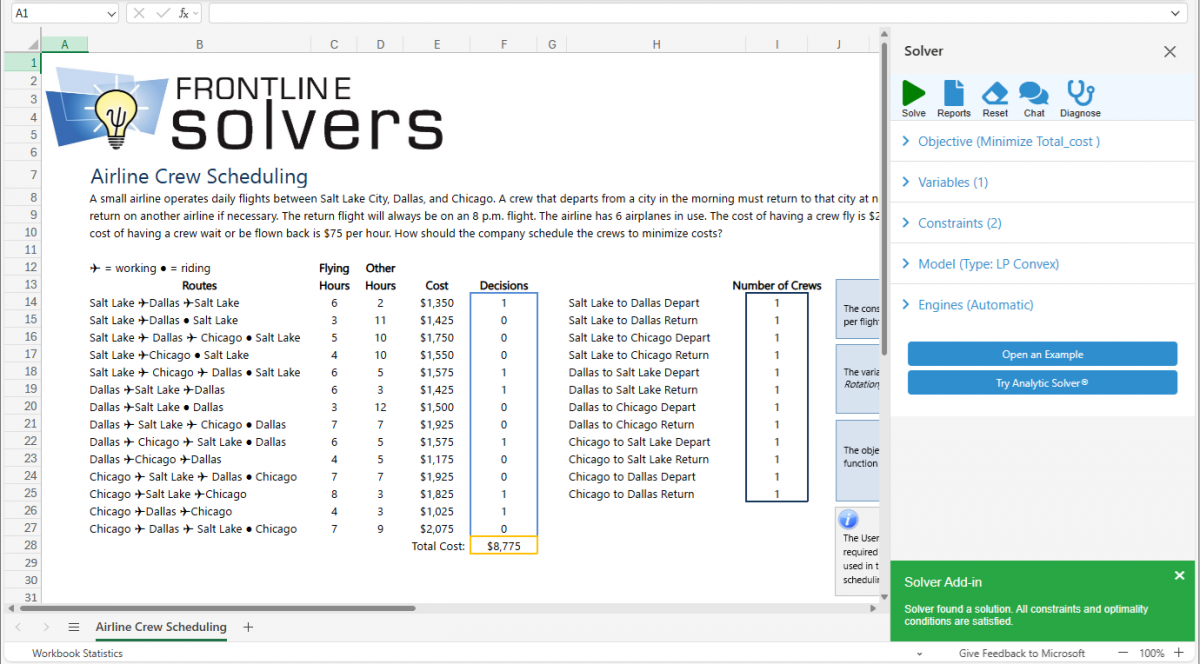This screenshot has height=664, width=1200.
Task: Expand the Variables (1) section
Action: pos(952,183)
